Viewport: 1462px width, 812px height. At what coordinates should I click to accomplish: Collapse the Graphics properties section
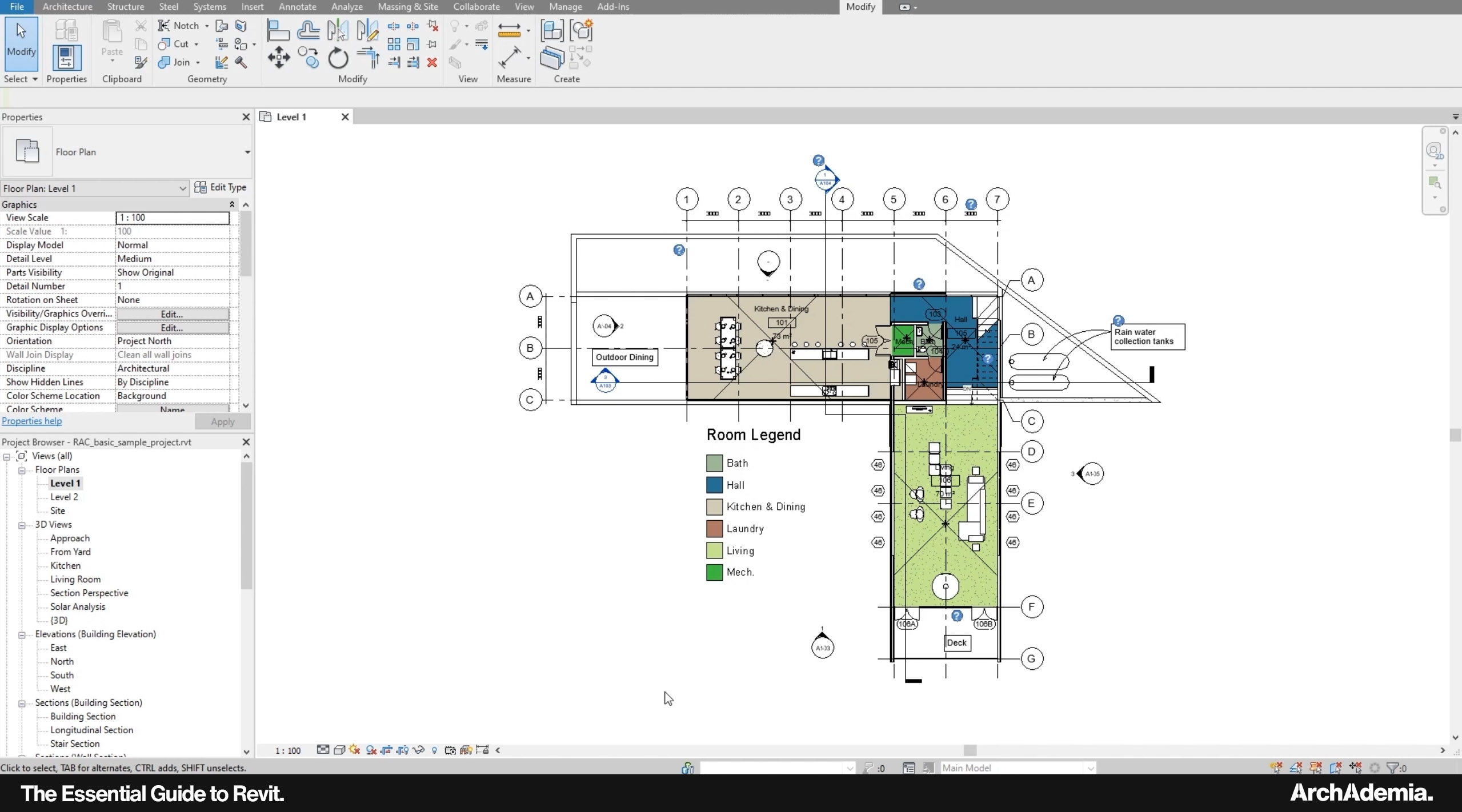[x=232, y=204]
